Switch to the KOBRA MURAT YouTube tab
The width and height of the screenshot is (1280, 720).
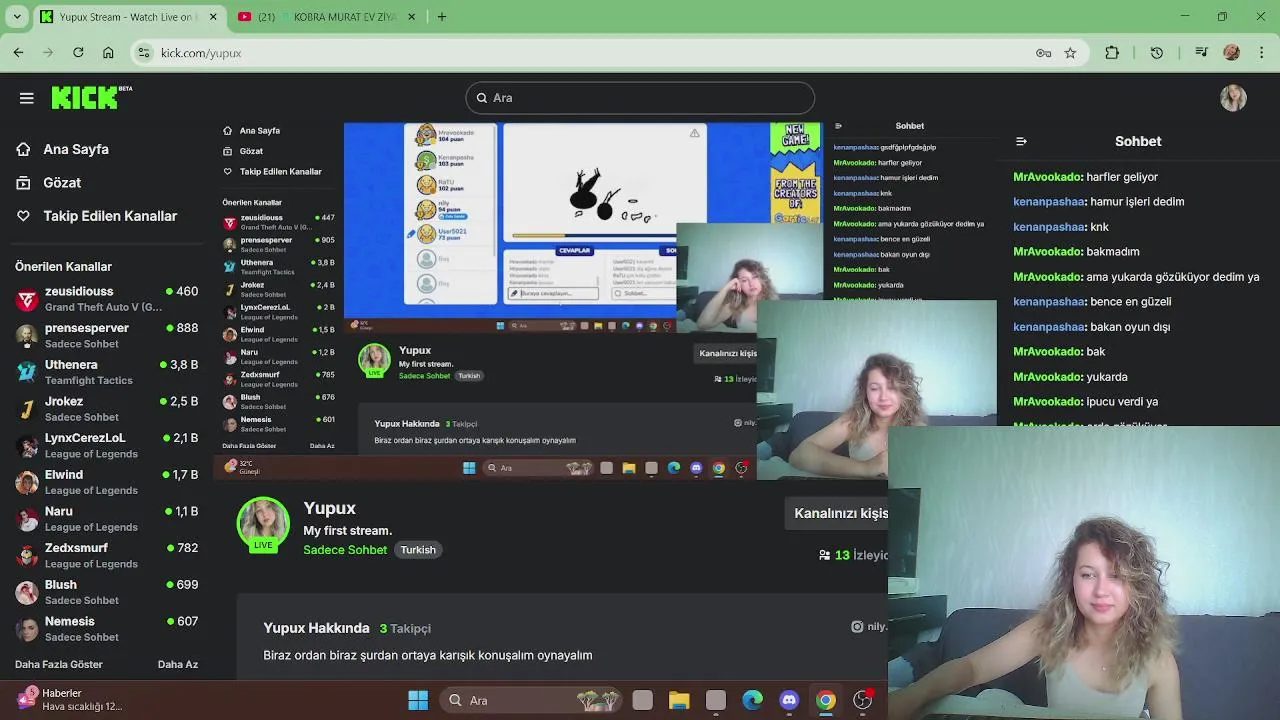[x=325, y=17]
